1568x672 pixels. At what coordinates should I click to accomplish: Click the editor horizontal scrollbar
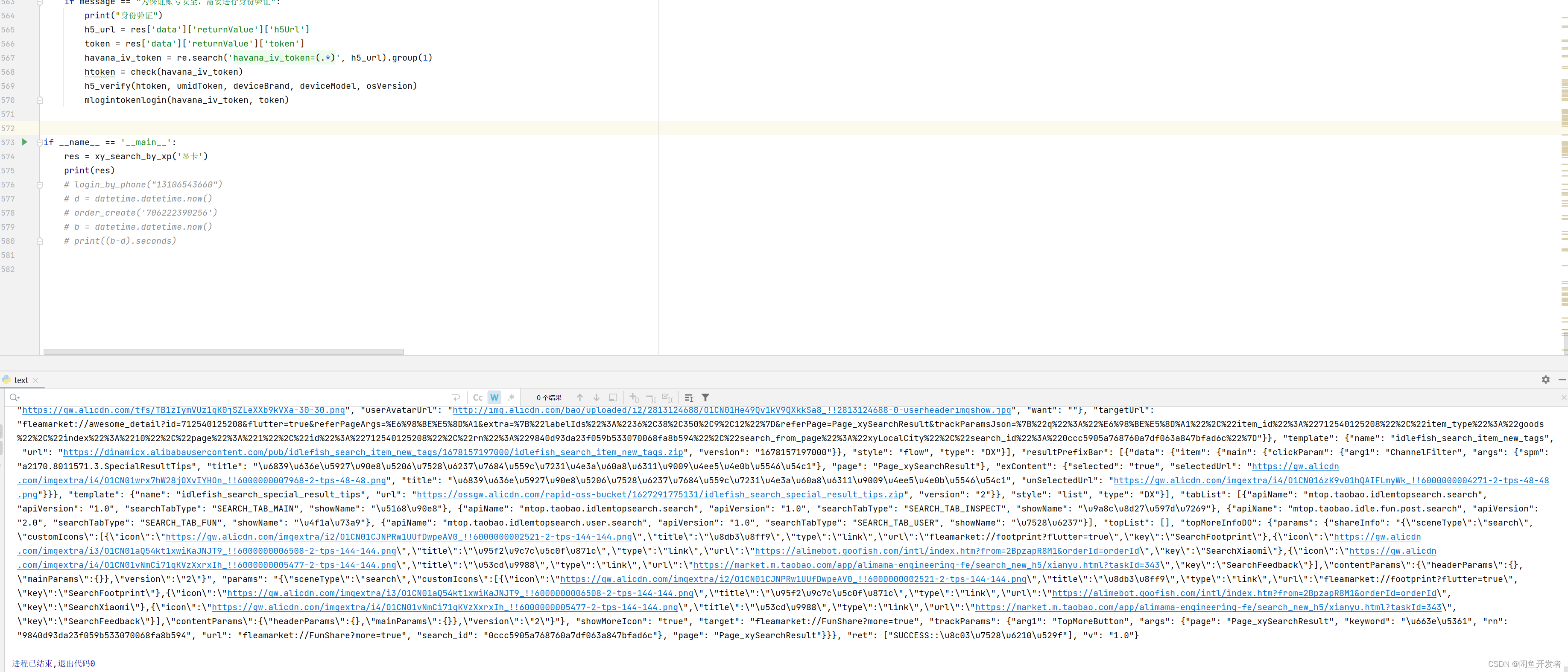[x=223, y=352]
